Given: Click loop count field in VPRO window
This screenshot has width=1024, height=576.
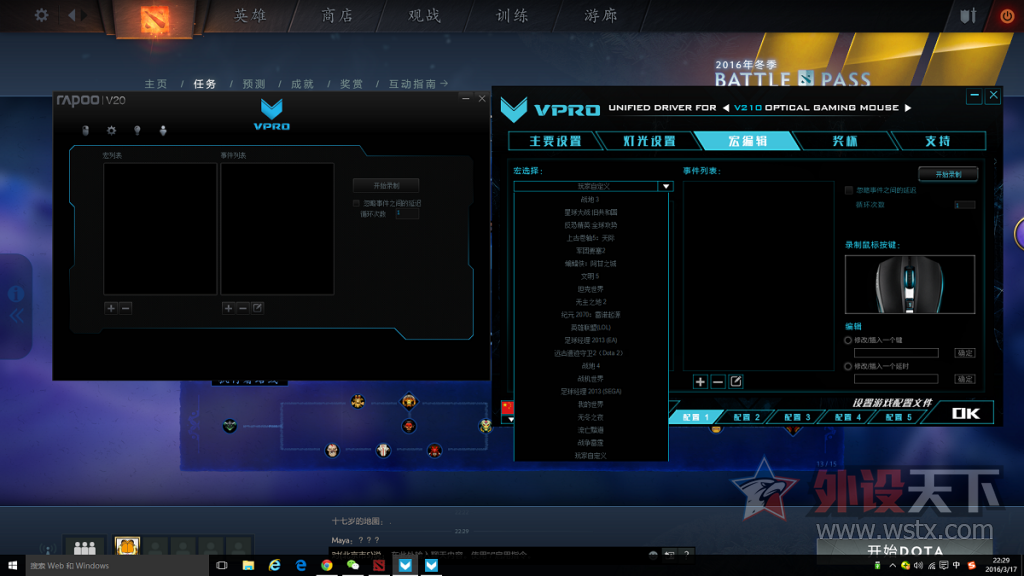Looking at the screenshot, I should pyautogui.click(x=965, y=205).
